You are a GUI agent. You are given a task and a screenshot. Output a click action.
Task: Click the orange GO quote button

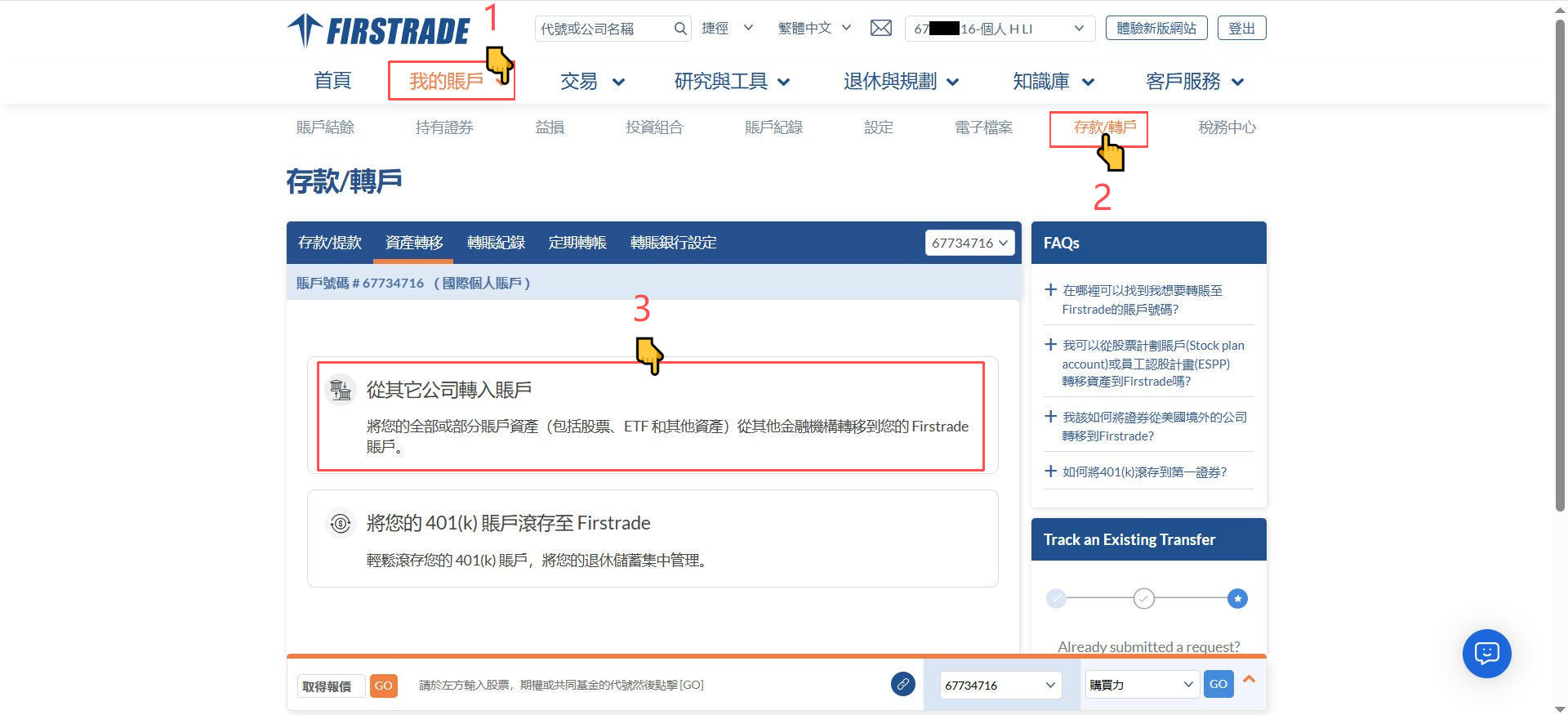pyautogui.click(x=383, y=686)
